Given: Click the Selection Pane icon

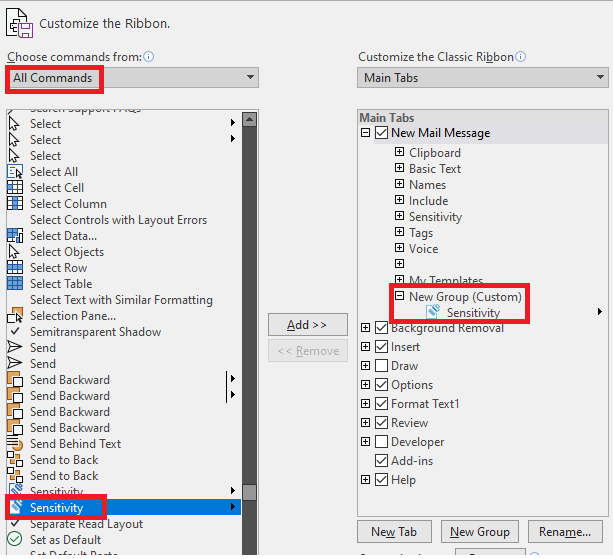Looking at the screenshot, I should click(x=15, y=315).
